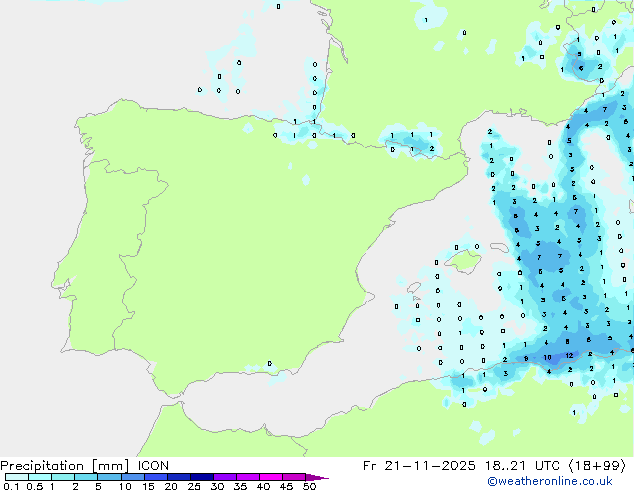Image resolution: width=634 pixels, height=490 pixels.
Task: Pick the 10–15 mm legend color swatch
Action: pos(132,477)
